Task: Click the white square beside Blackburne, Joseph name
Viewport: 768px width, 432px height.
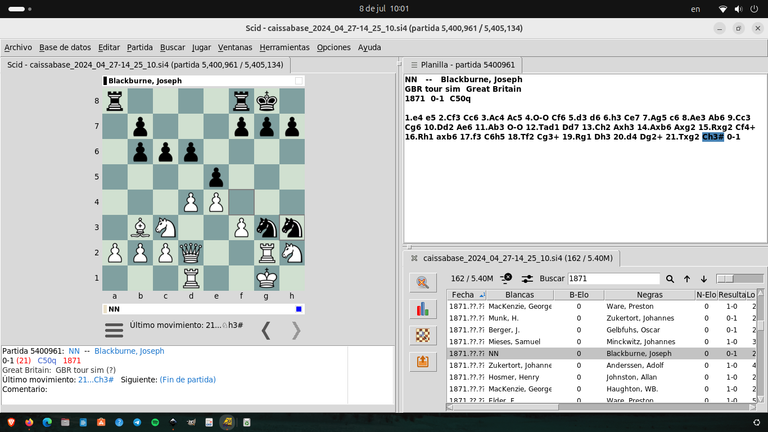Action: (299, 81)
